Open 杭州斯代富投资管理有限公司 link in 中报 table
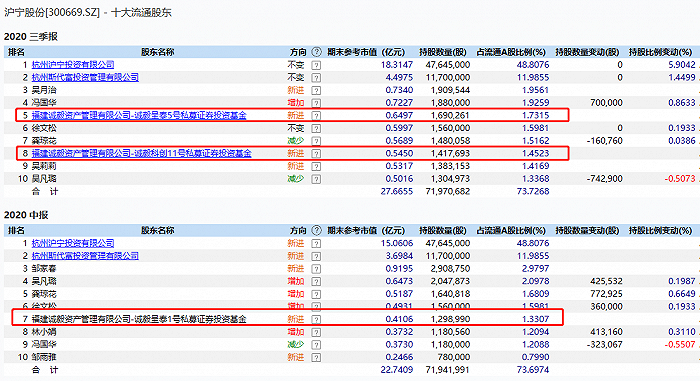700x381 pixels. [x=85, y=256]
